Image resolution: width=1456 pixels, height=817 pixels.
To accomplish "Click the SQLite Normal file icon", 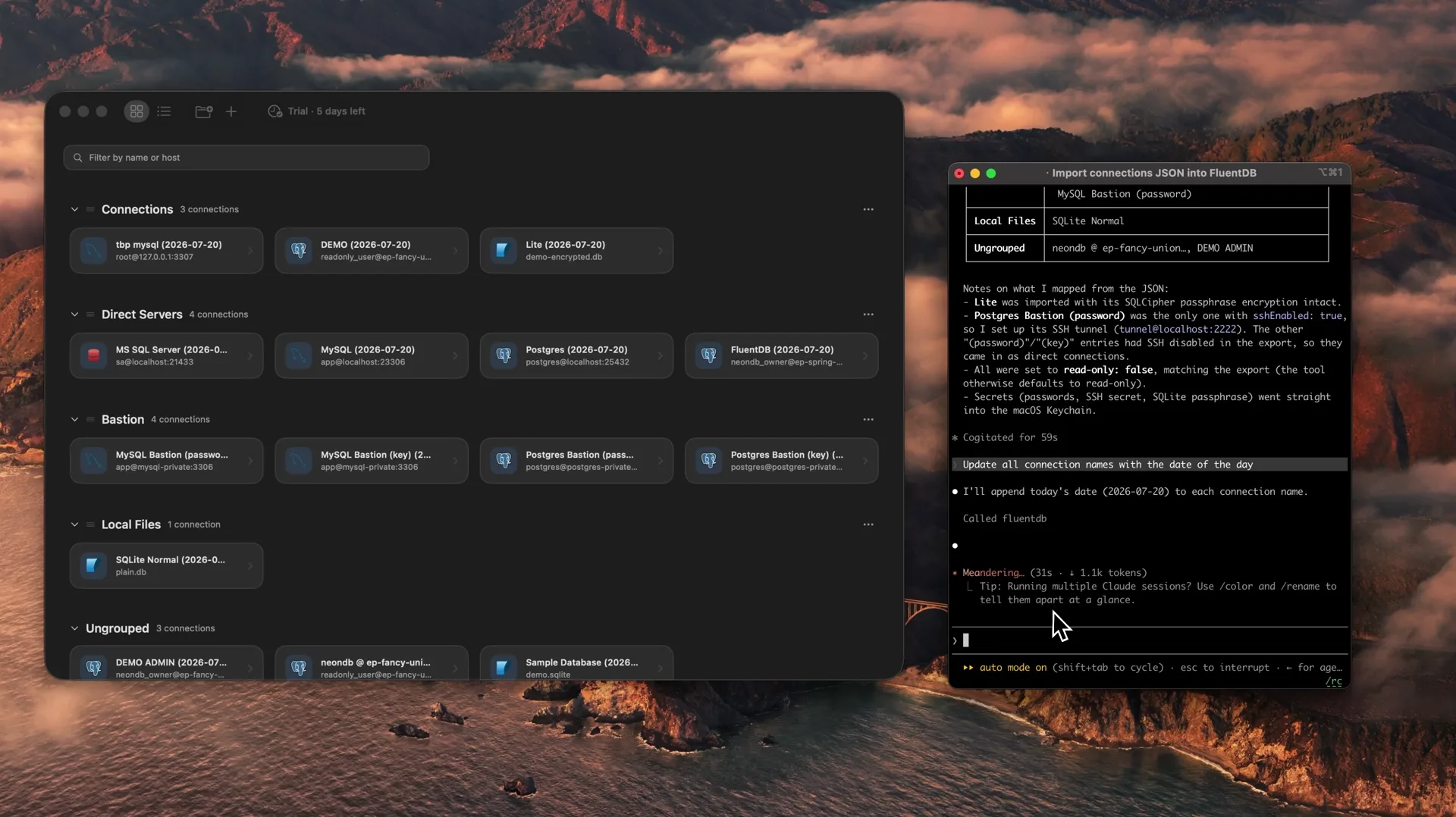I will tap(94, 565).
